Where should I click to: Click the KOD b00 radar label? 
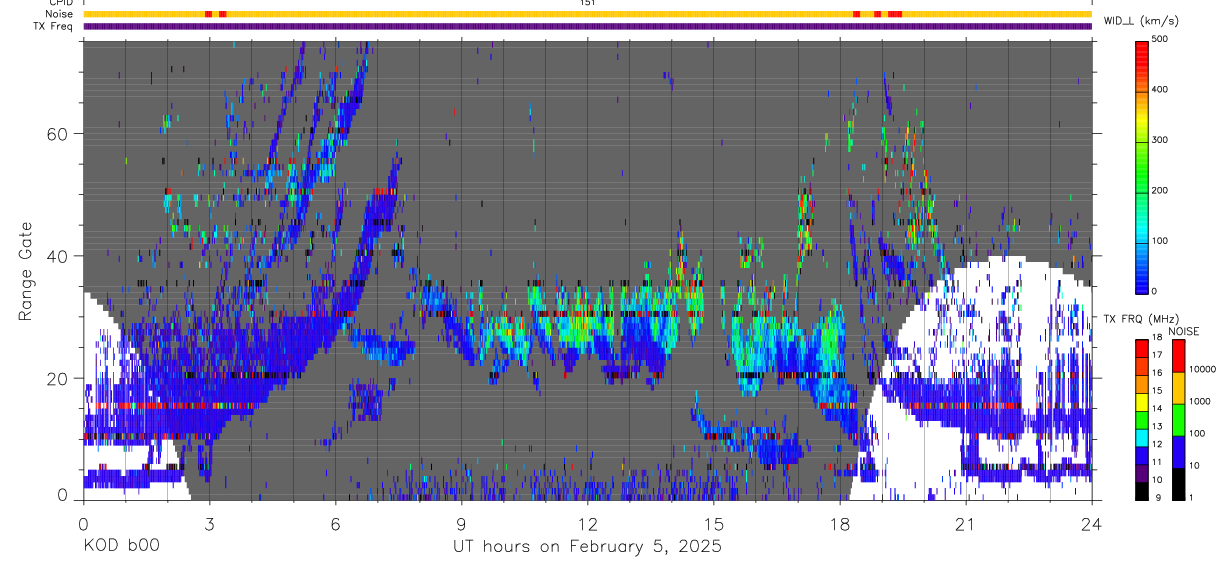click(x=121, y=547)
